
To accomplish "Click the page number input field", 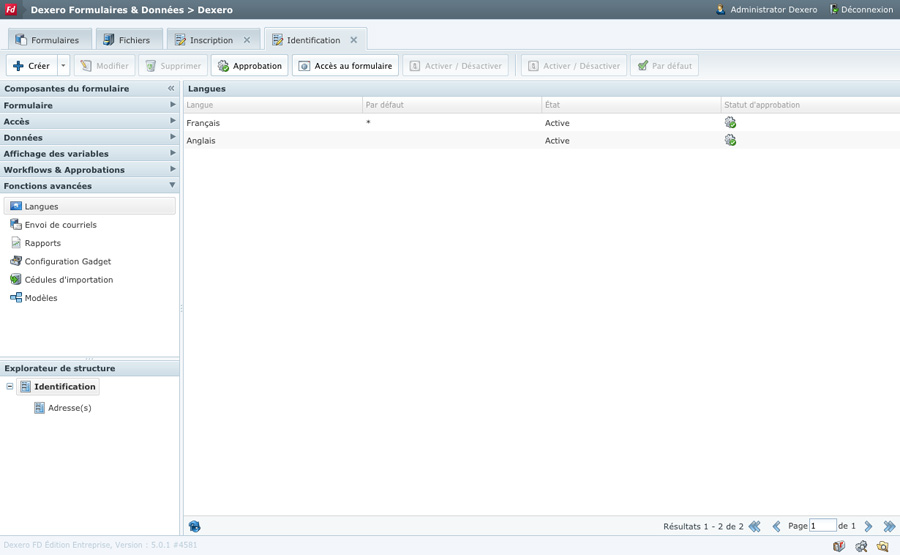I will pyautogui.click(x=822, y=526).
